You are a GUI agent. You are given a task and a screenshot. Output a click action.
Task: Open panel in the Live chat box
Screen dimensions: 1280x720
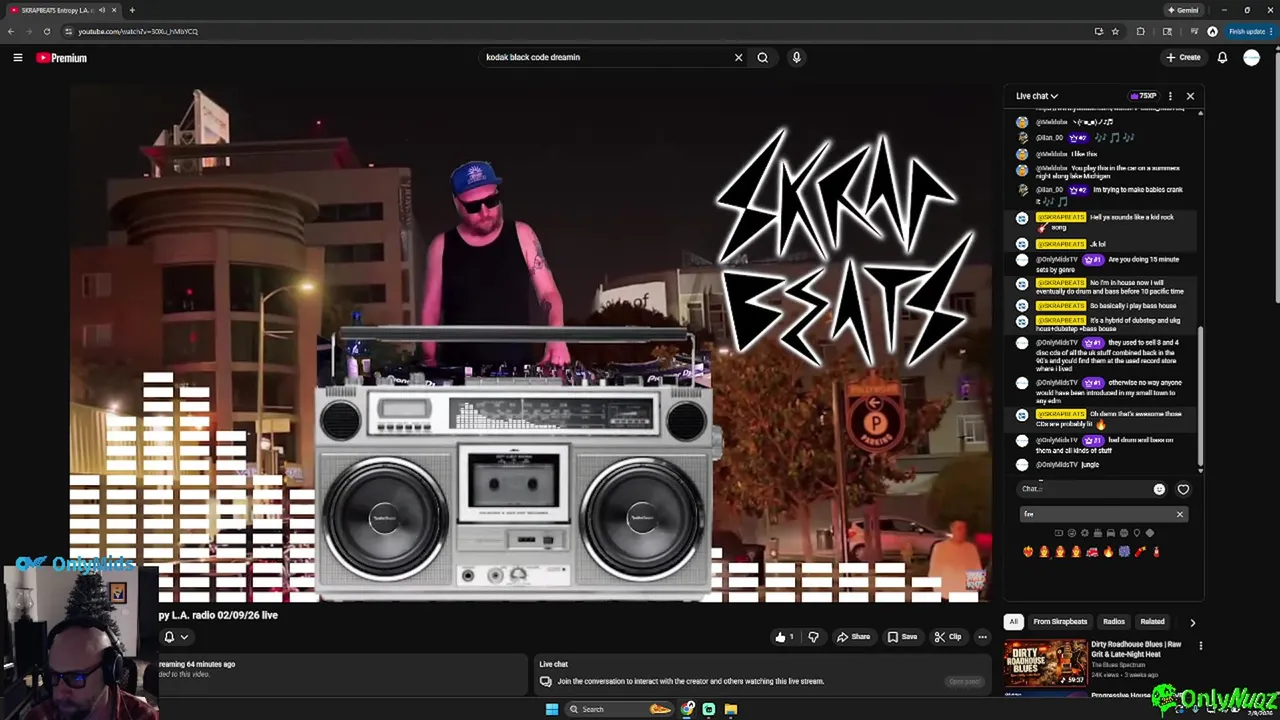tap(965, 682)
